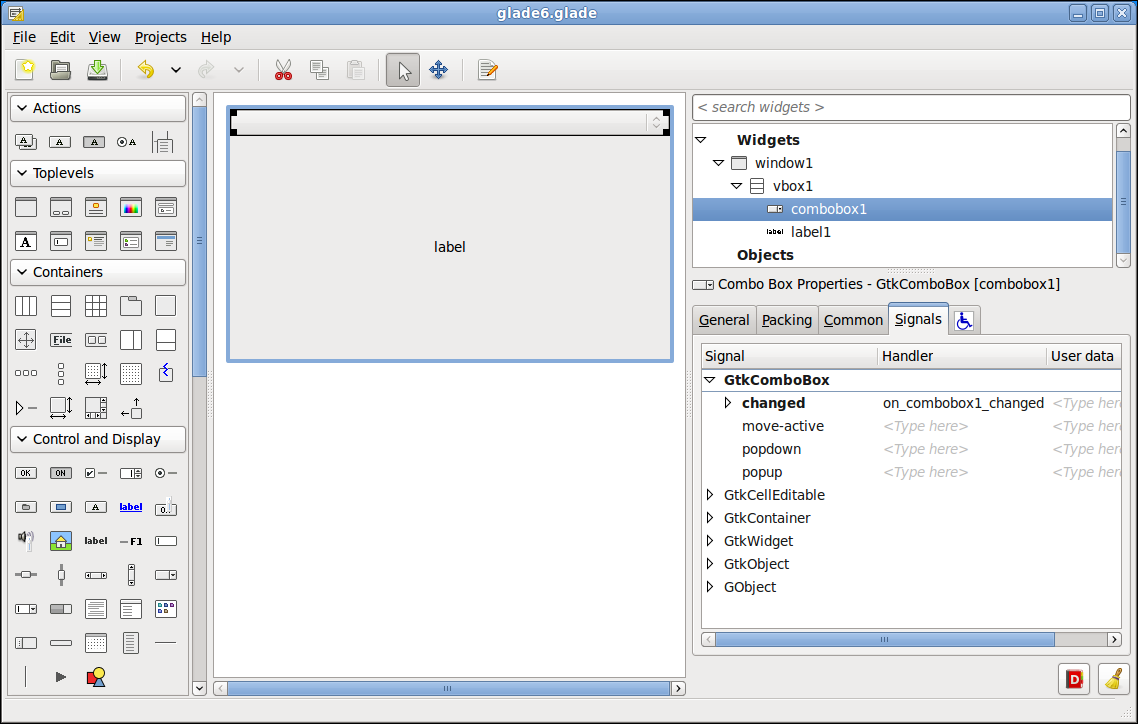Pick the Icon View widget icon
The height and width of the screenshot is (724, 1138).
(165, 609)
